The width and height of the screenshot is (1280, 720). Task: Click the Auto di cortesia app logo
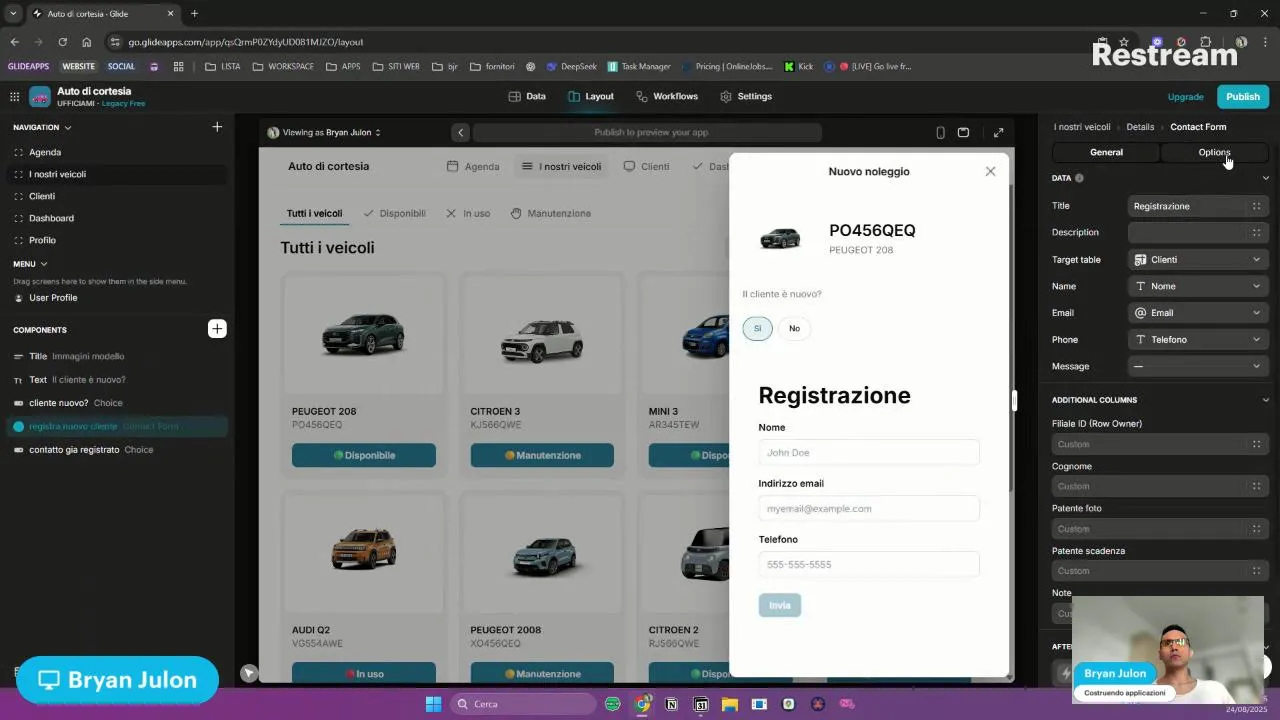click(40, 97)
